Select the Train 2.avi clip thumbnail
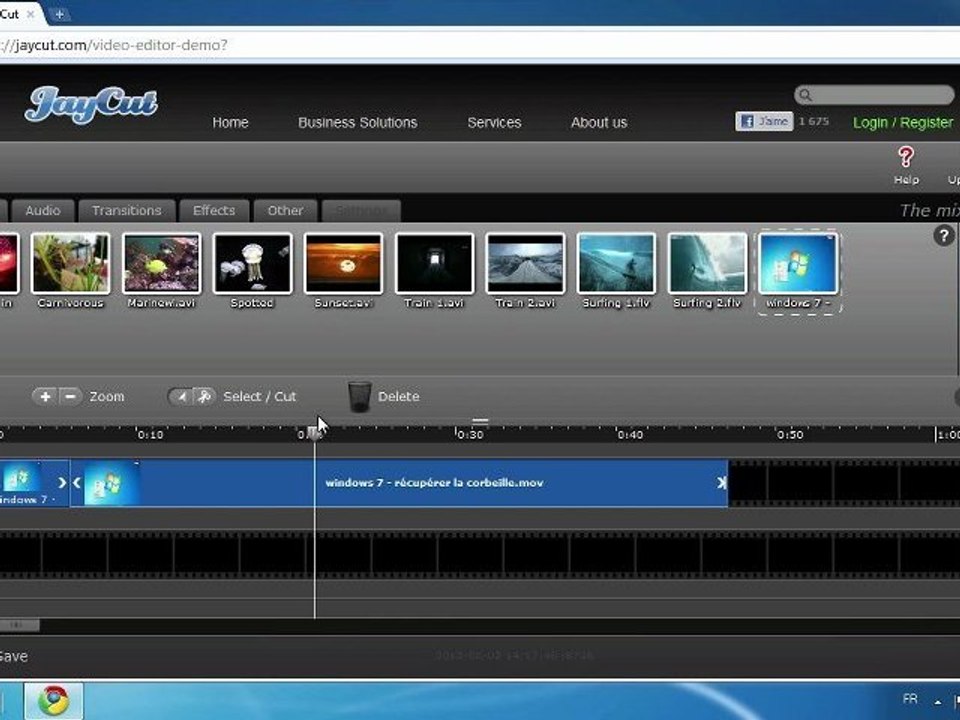Viewport: 960px width, 720px height. [525, 263]
